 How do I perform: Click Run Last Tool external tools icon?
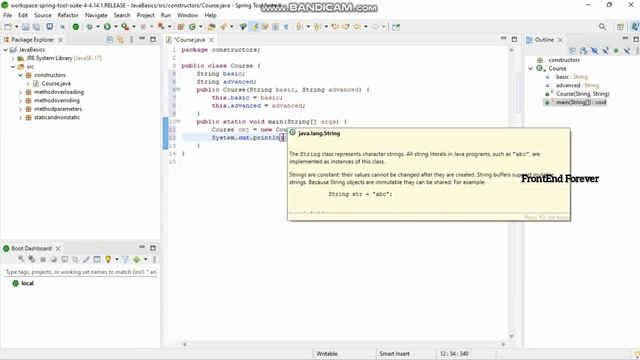click(125, 27)
